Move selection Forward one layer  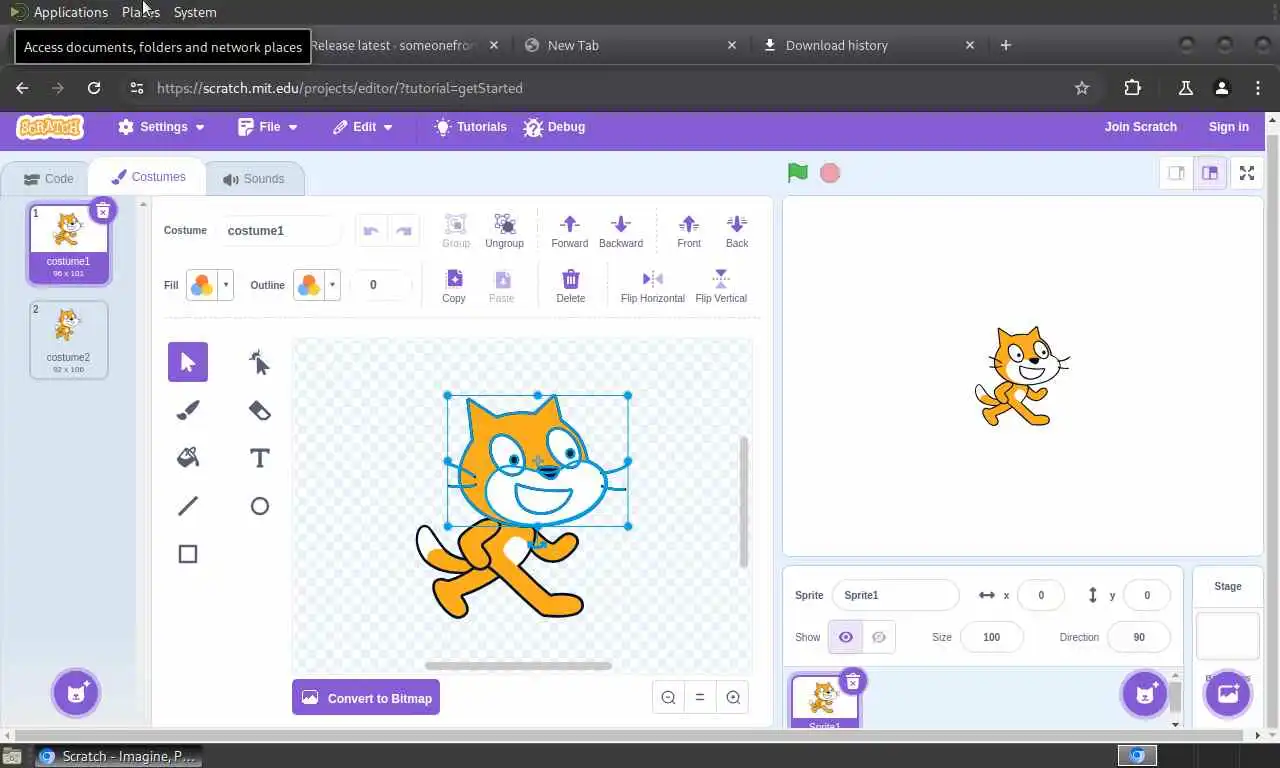coord(569,231)
